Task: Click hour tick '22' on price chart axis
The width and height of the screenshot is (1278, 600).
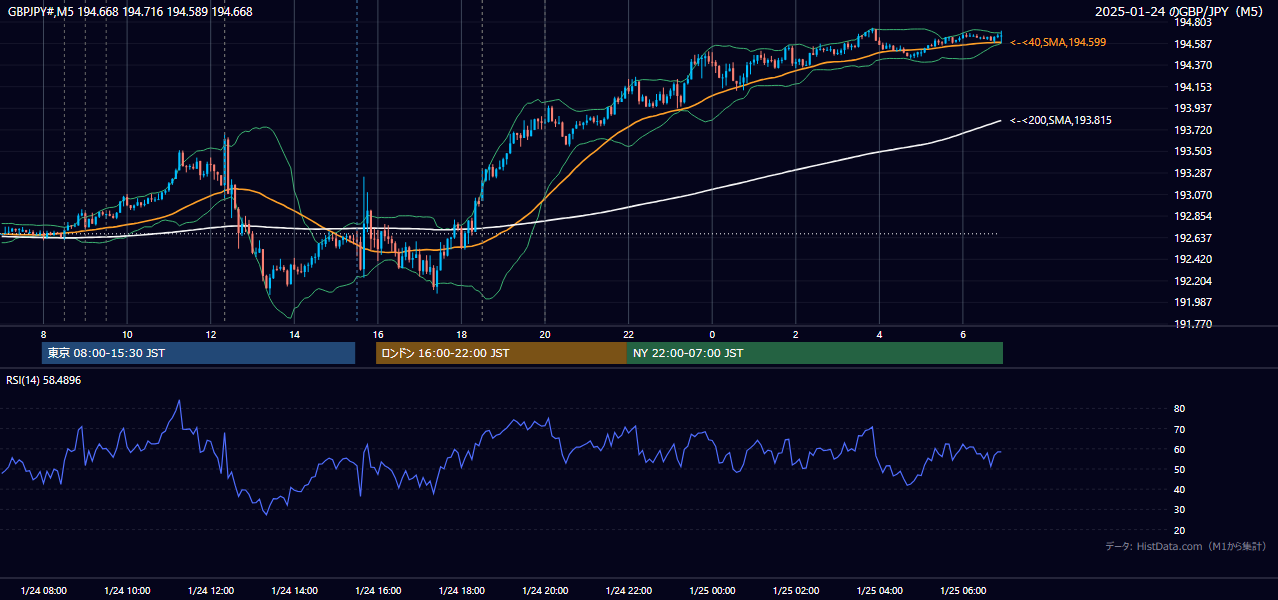Action: 628,334
